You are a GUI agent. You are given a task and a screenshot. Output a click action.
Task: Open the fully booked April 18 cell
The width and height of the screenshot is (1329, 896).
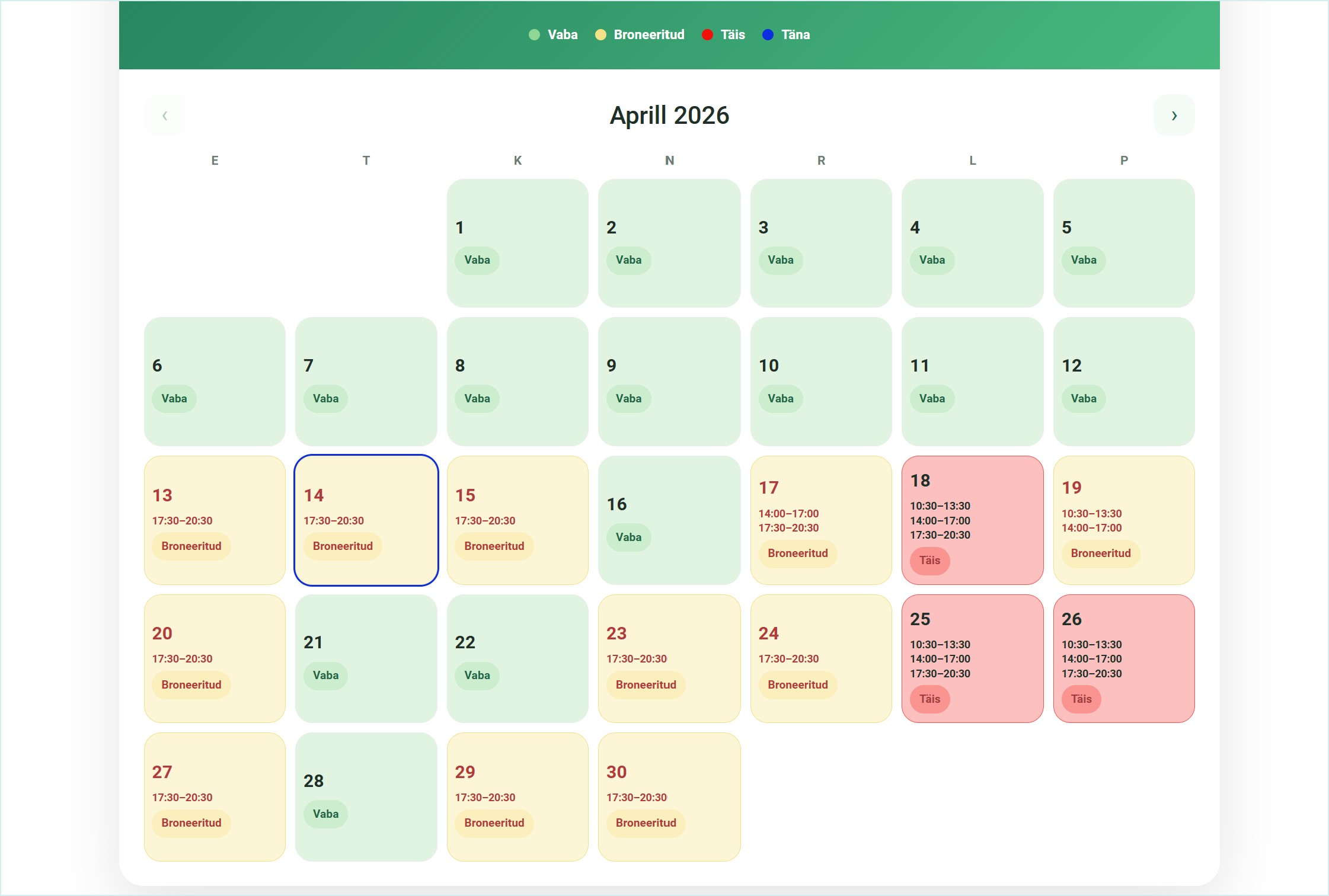972,520
